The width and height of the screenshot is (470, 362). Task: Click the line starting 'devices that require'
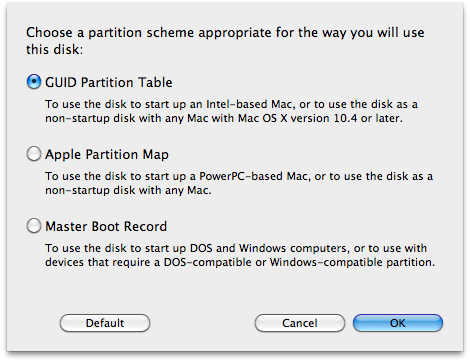pyautogui.click(x=240, y=262)
